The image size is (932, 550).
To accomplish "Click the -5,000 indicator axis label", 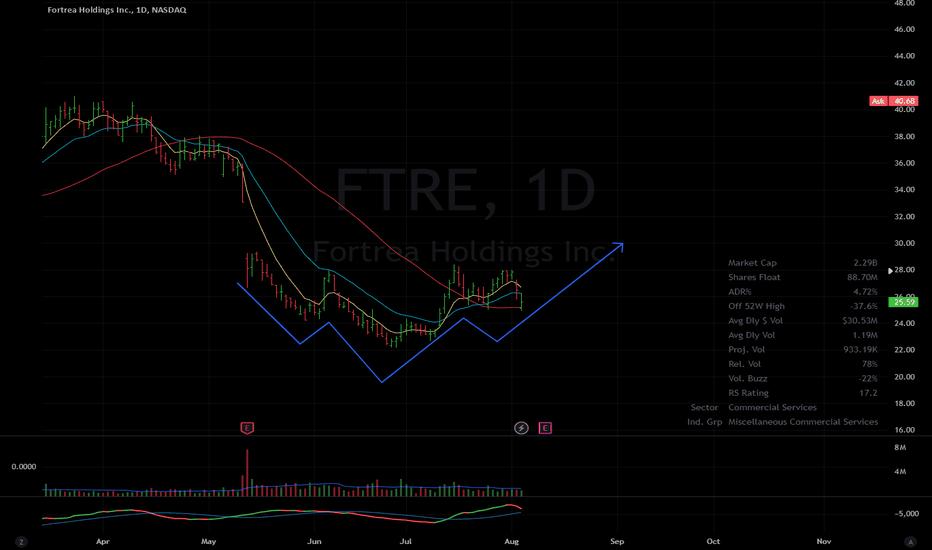I will [x=906, y=514].
